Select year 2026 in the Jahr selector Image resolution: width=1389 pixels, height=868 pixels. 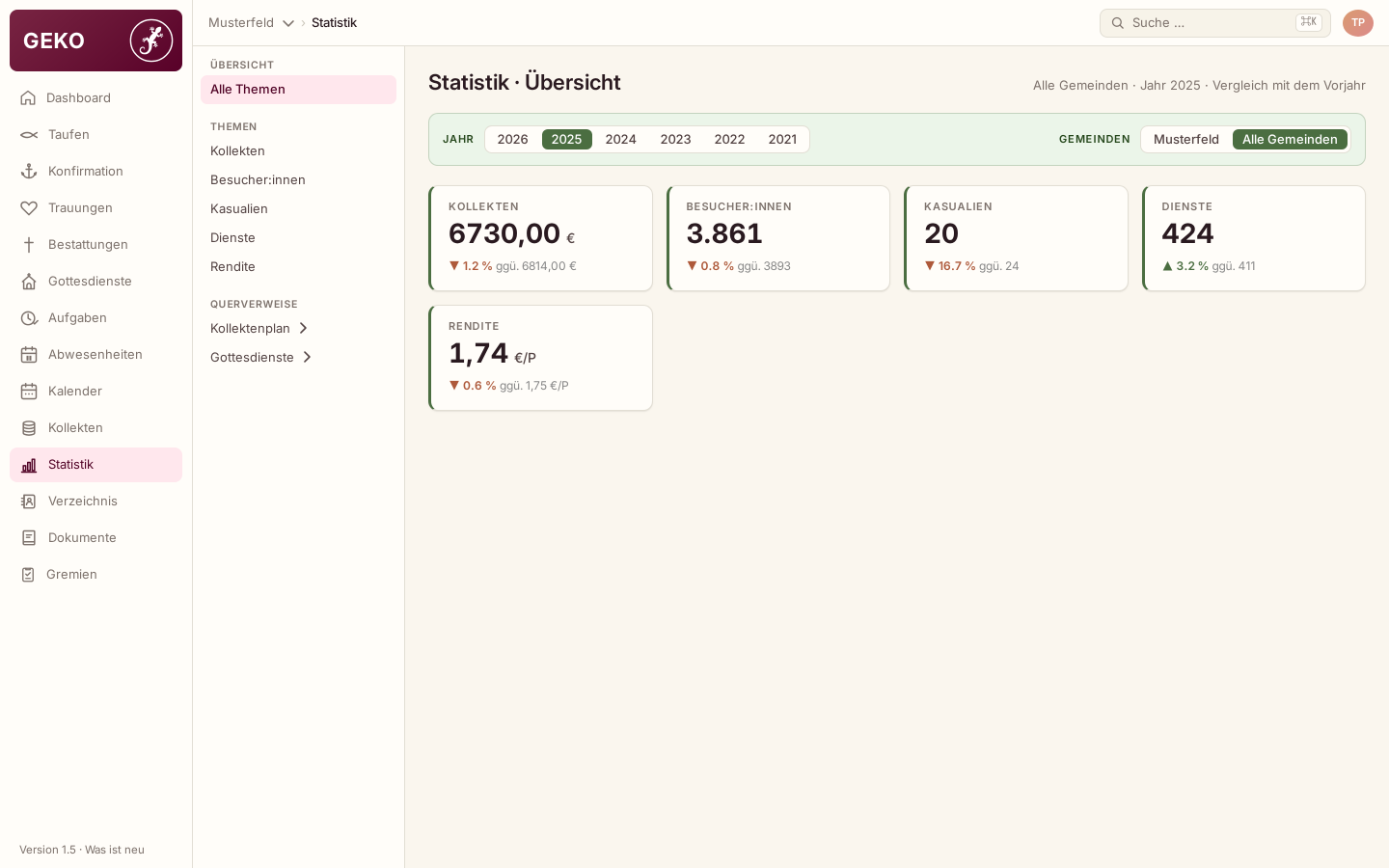(x=512, y=139)
